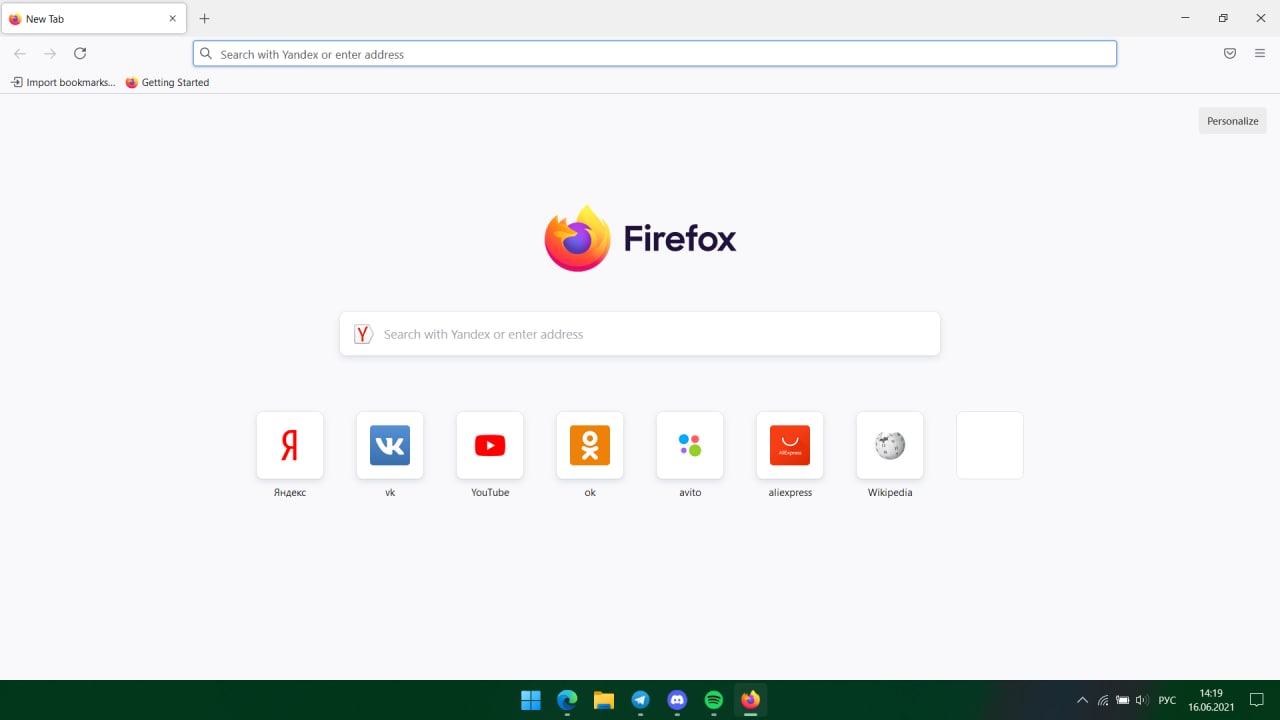Image resolution: width=1280 pixels, height=720 pixels.
Task: Open the network status tray icon
Action: click(1103, 700)
